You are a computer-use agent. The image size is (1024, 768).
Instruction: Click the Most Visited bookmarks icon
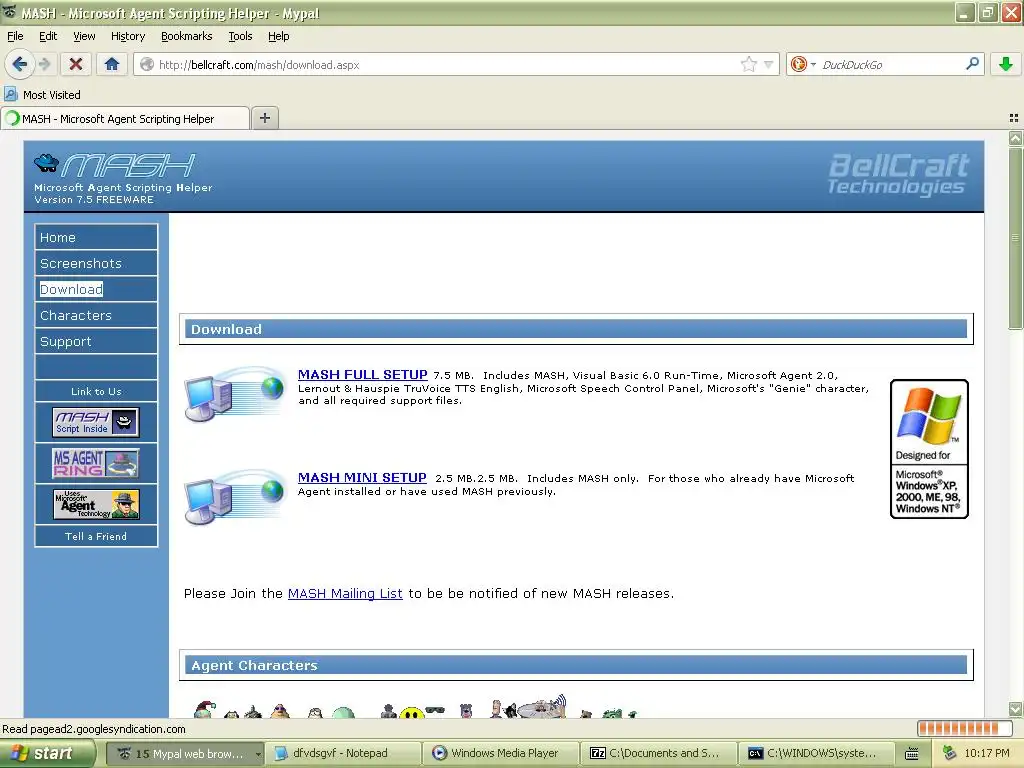(10, 95)
